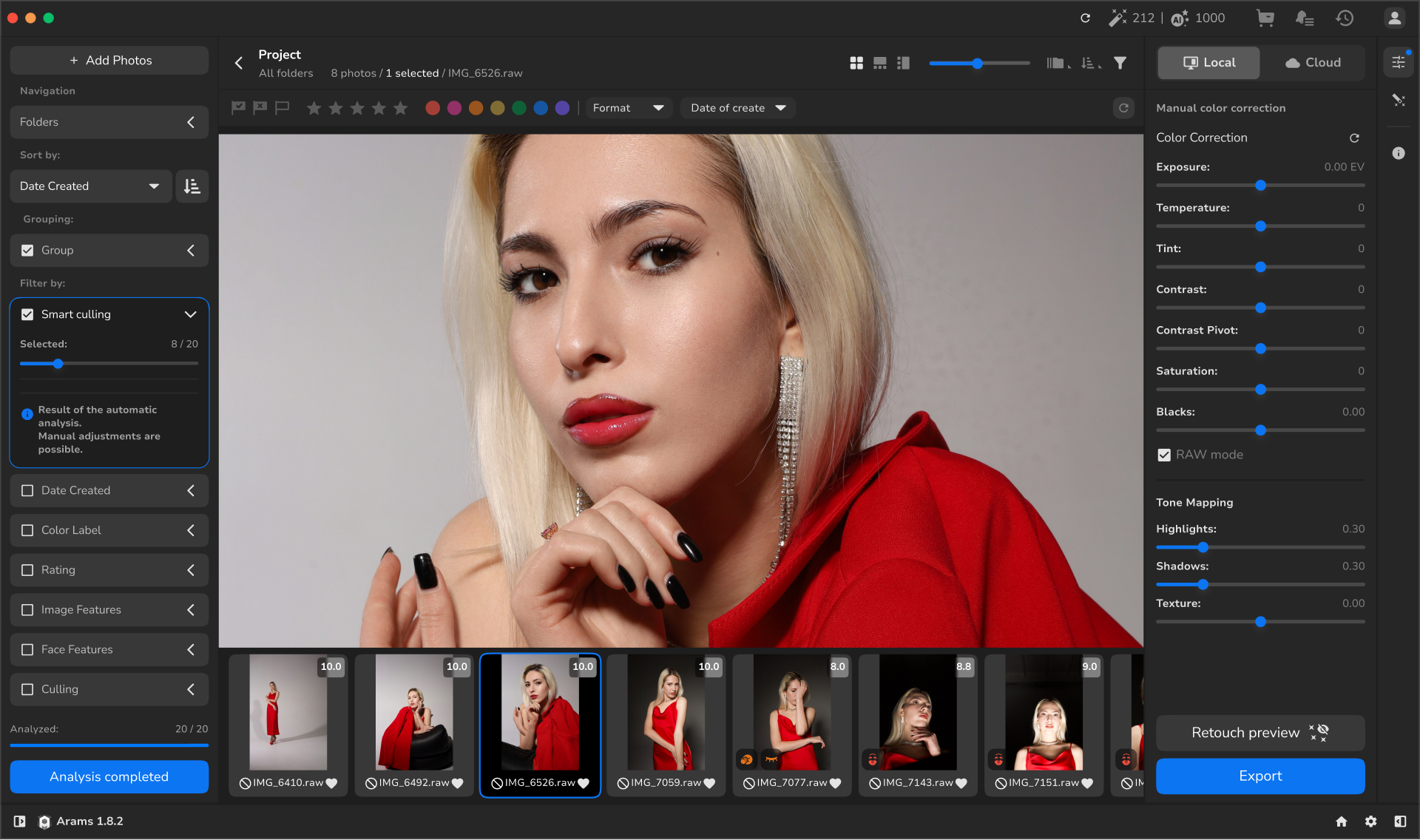Click the home icon in bottom bar
Screen dimensions: 1420x840
click(x=1342, y=822)
